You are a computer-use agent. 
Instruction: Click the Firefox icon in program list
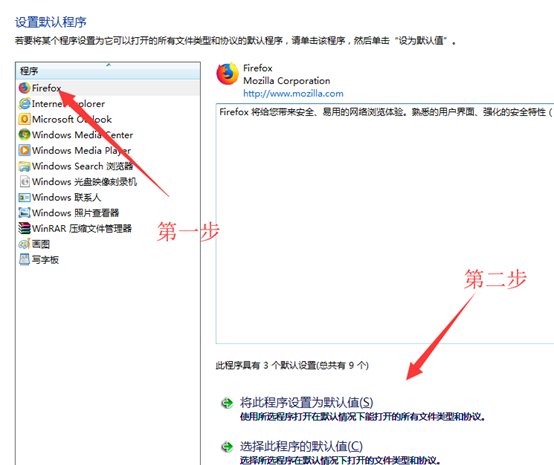[x=24, y=88]
